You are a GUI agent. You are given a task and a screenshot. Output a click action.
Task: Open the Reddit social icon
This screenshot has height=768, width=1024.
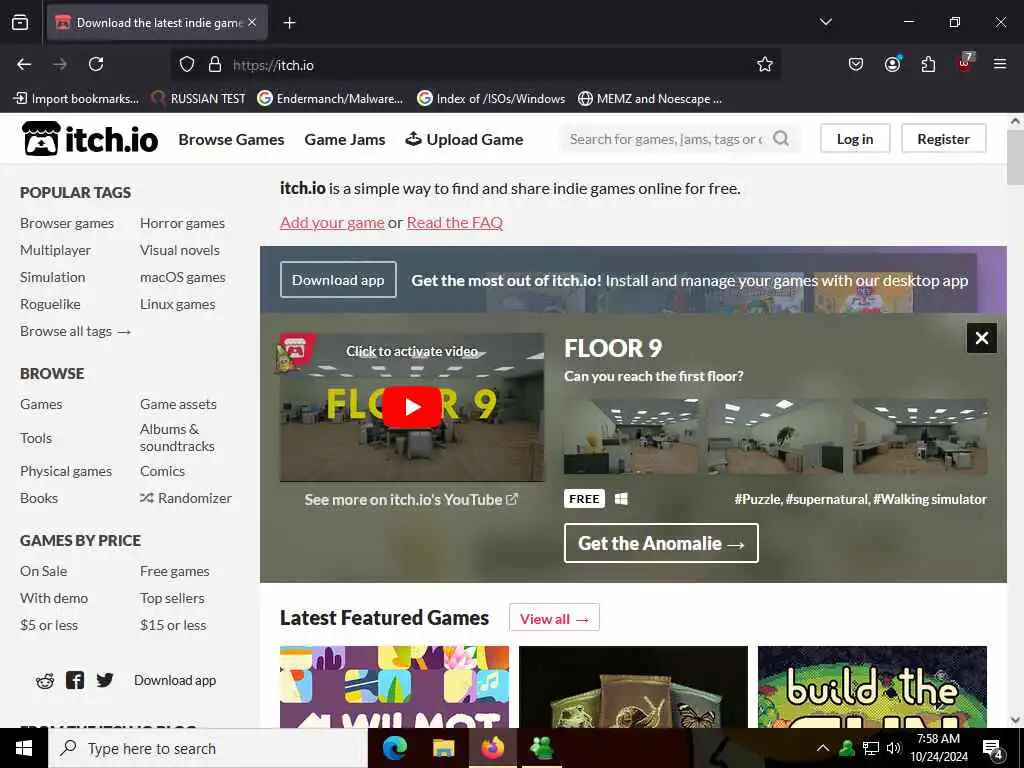coord(44,680)
